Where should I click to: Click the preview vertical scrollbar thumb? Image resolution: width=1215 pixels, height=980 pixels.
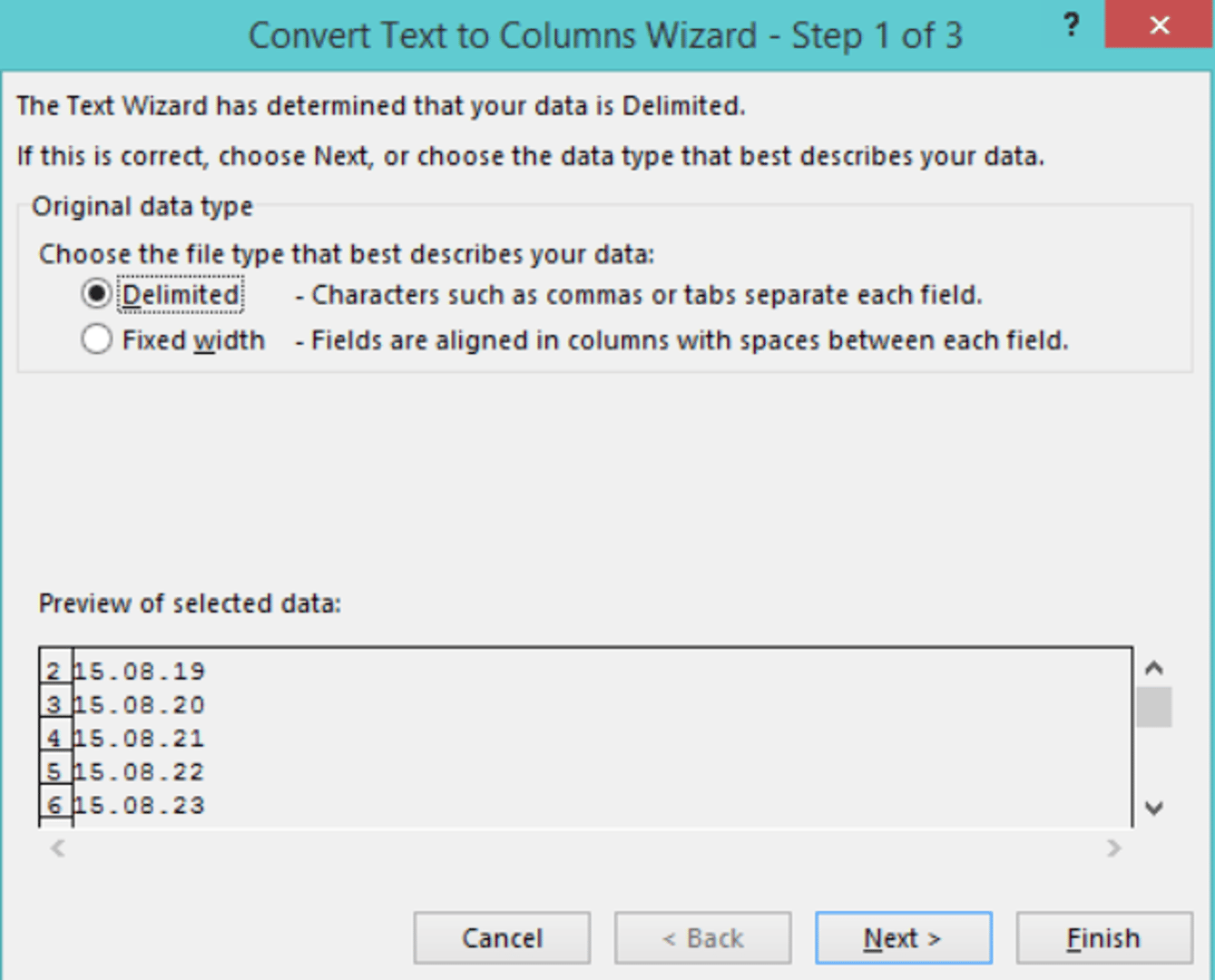tap(1153, 707)
